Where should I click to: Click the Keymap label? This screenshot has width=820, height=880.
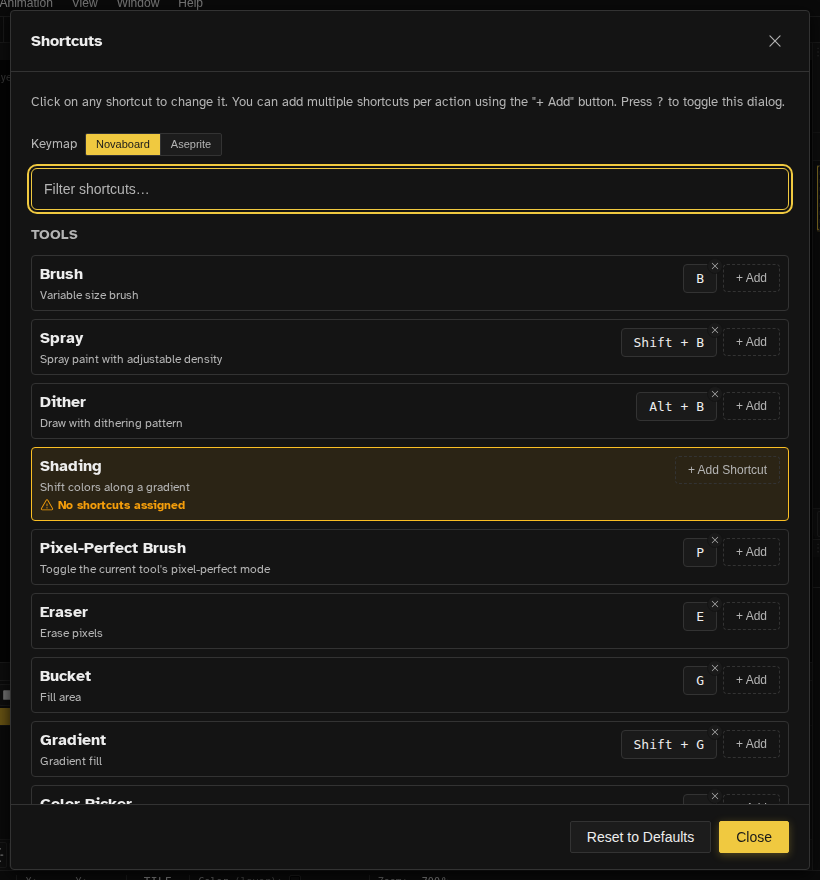click(x=54, y=144)
